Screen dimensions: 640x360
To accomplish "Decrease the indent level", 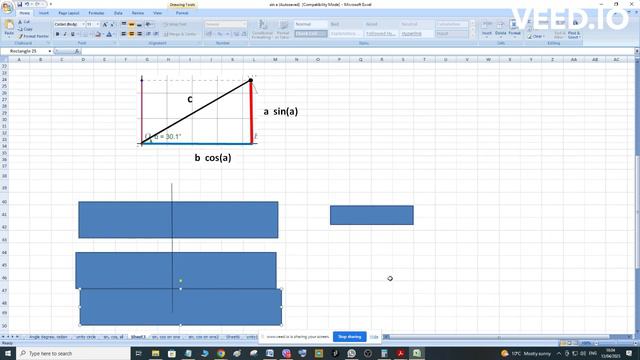I will 149,34.
